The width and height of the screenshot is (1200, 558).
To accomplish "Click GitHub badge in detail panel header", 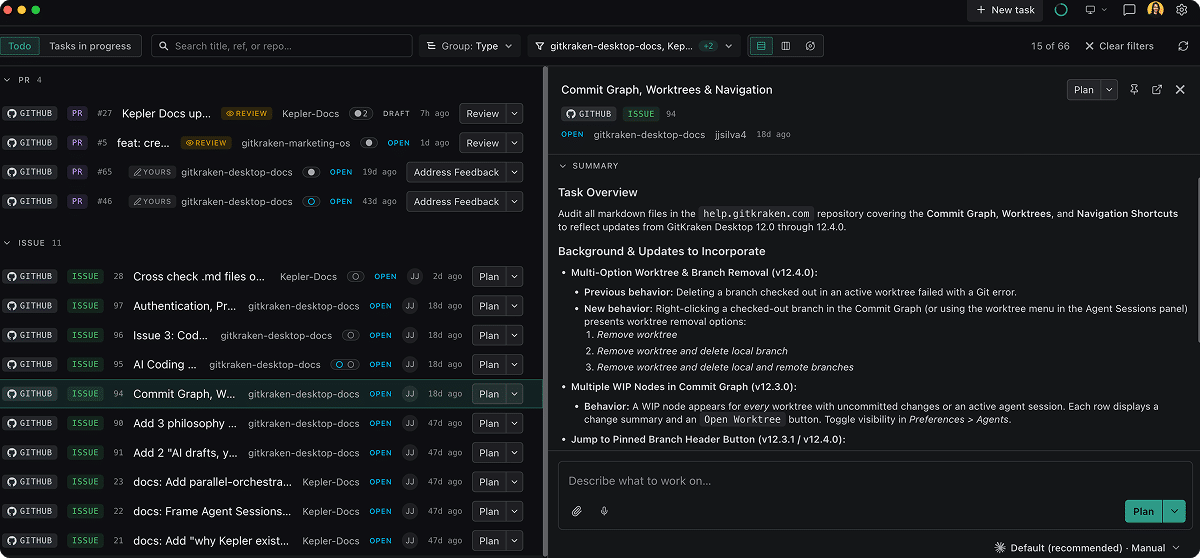I will point(588,114).
